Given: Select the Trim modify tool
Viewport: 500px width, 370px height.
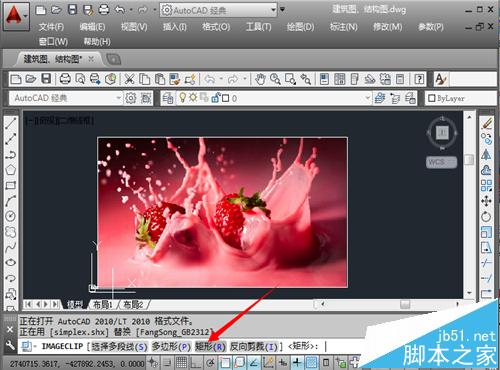Looking at the screenshot, I should (x=486, y=263).
